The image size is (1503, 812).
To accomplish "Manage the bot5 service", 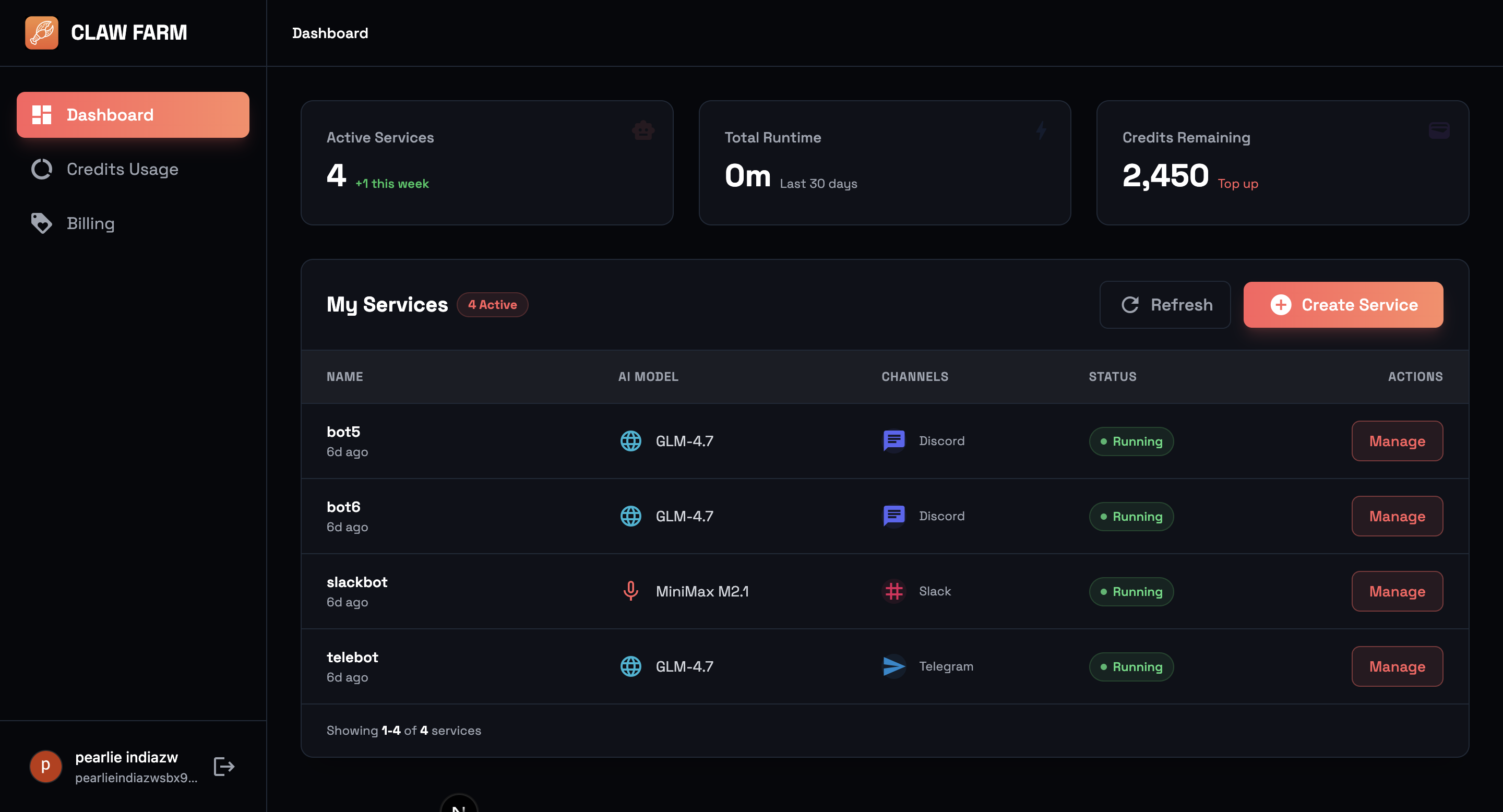I will (x=1398, y=441).
